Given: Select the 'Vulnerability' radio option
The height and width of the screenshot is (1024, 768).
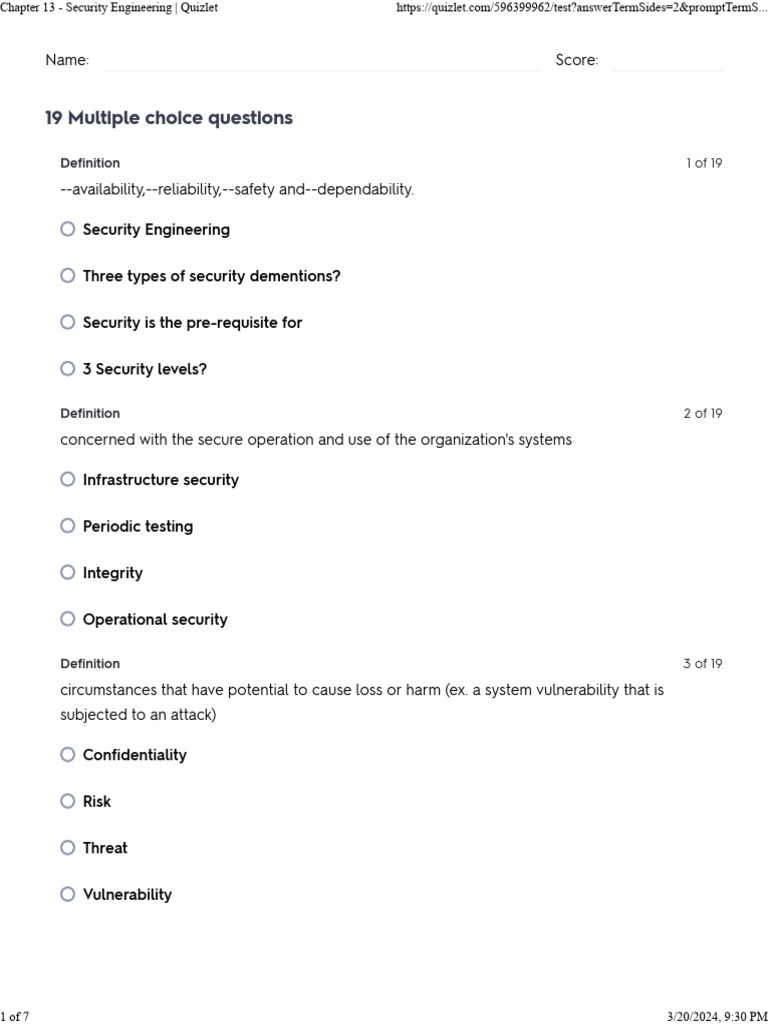Looking at the screenshot, I should pyautogui.click(x=68, y=894).
